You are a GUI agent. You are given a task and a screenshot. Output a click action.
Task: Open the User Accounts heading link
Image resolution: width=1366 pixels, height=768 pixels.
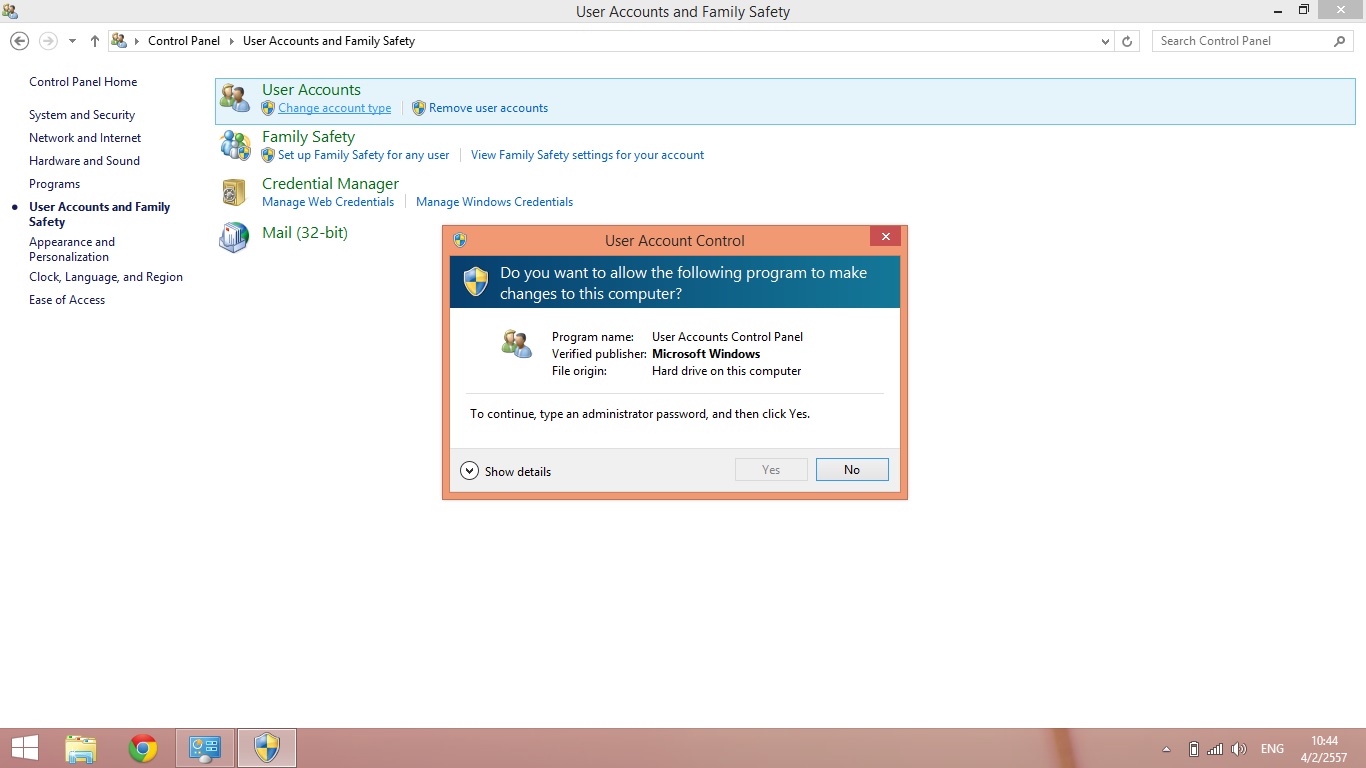point(311,90)
